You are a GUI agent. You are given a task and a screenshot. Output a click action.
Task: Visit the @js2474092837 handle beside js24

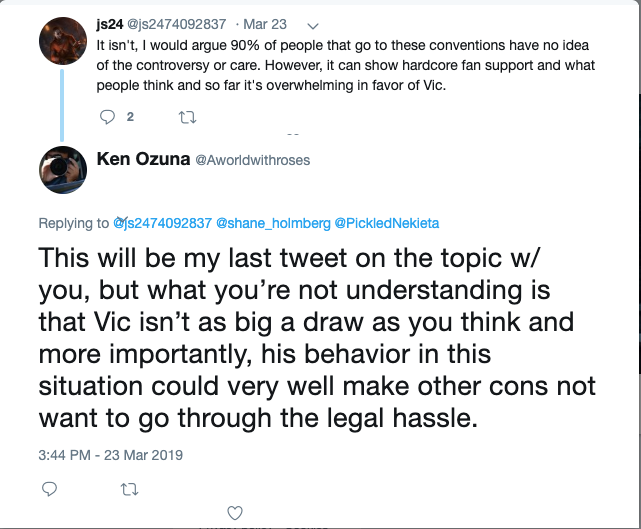pos(177,25)
